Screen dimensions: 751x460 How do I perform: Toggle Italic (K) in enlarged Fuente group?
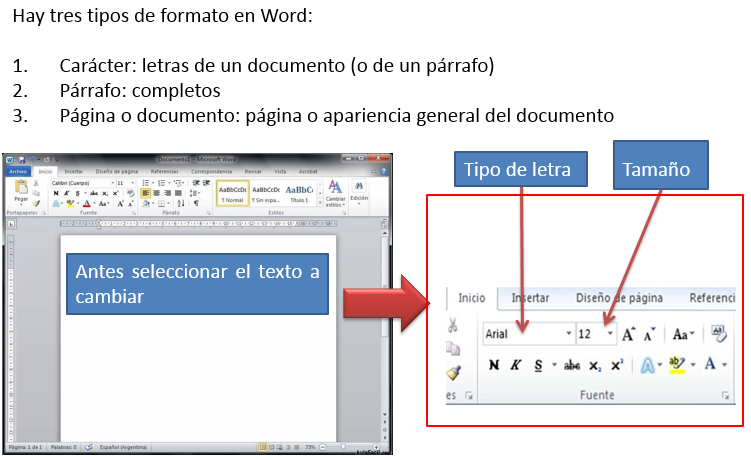[x=515, y=365]
